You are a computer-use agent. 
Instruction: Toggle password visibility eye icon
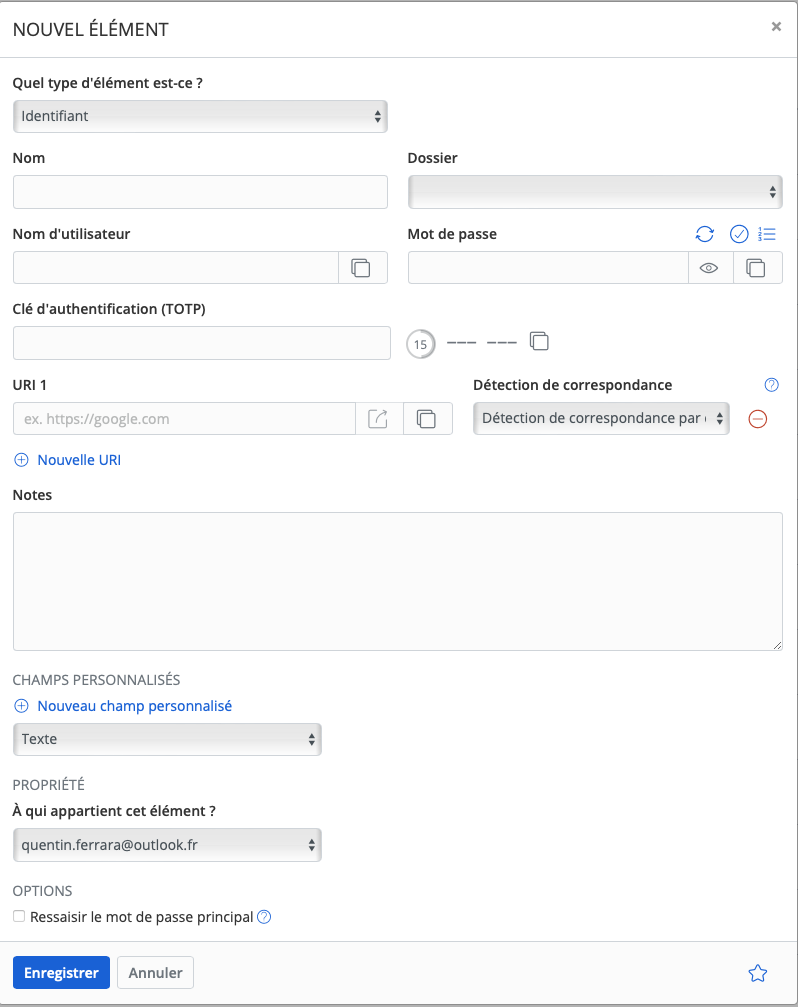coord(710,268)
